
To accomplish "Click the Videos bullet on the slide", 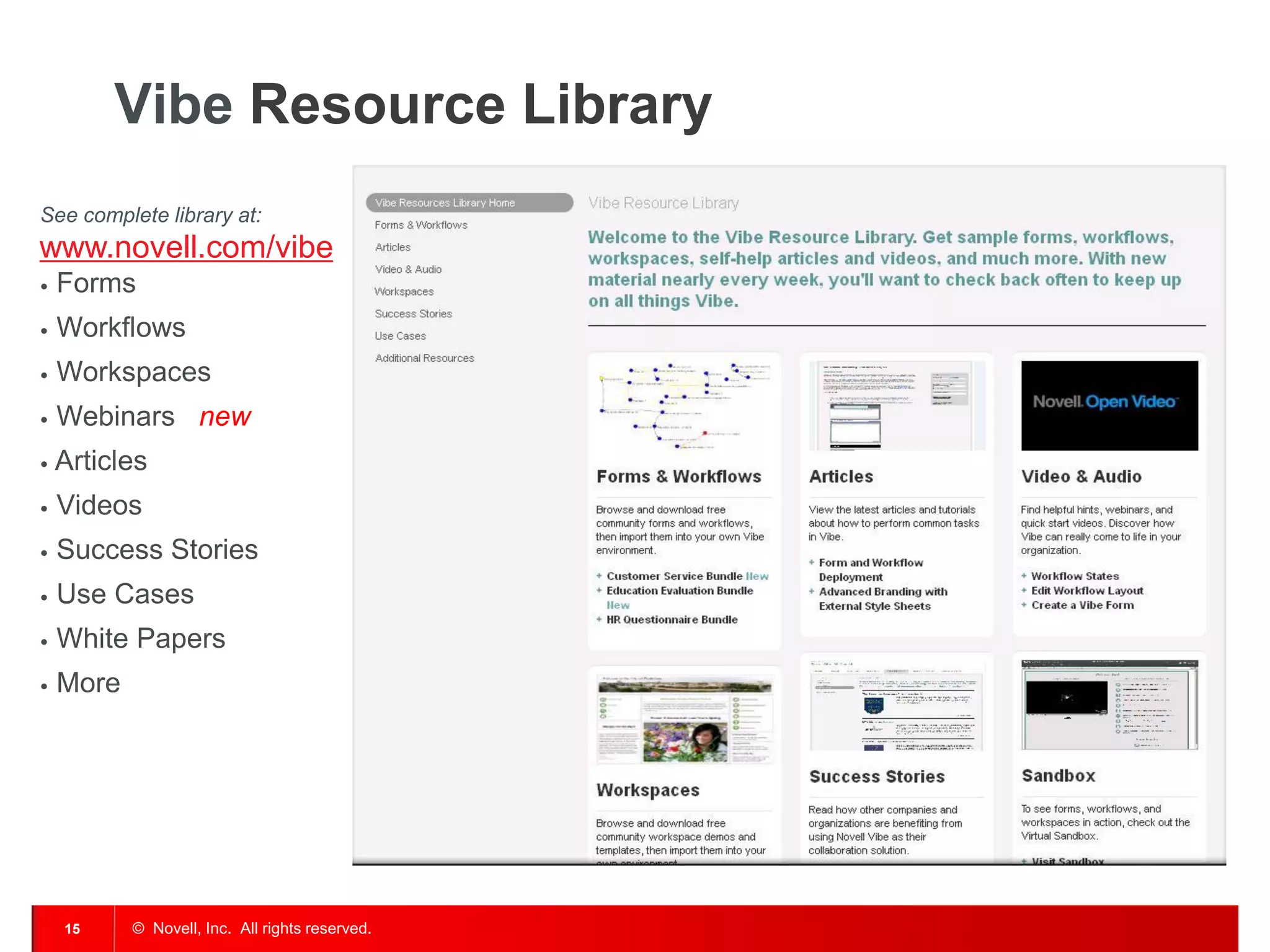I will point(99,506).
